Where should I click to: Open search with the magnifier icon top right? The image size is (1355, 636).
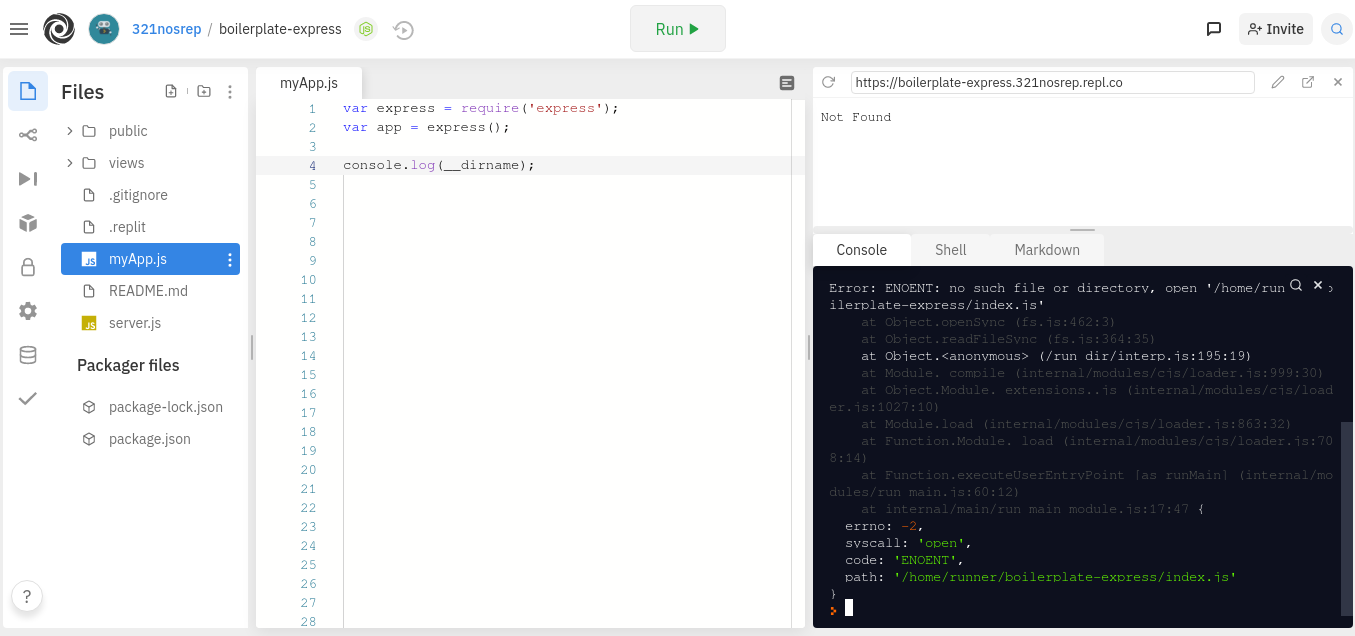(x=1337, y=28)
